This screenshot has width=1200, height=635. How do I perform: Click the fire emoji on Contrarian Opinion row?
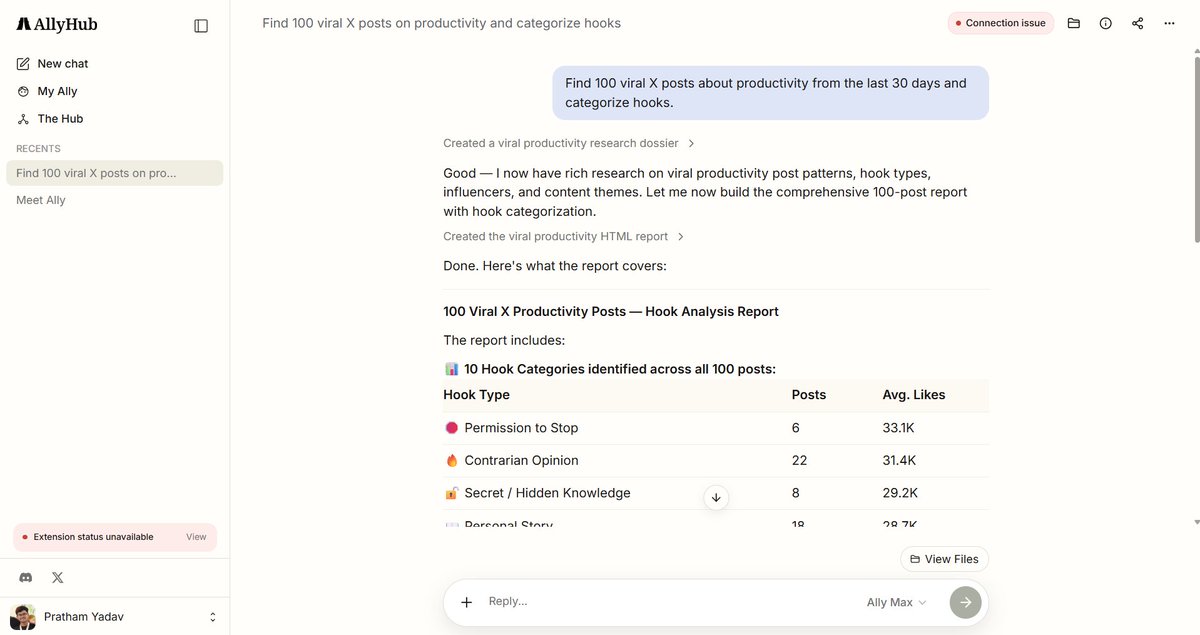[x=452, y=461]
